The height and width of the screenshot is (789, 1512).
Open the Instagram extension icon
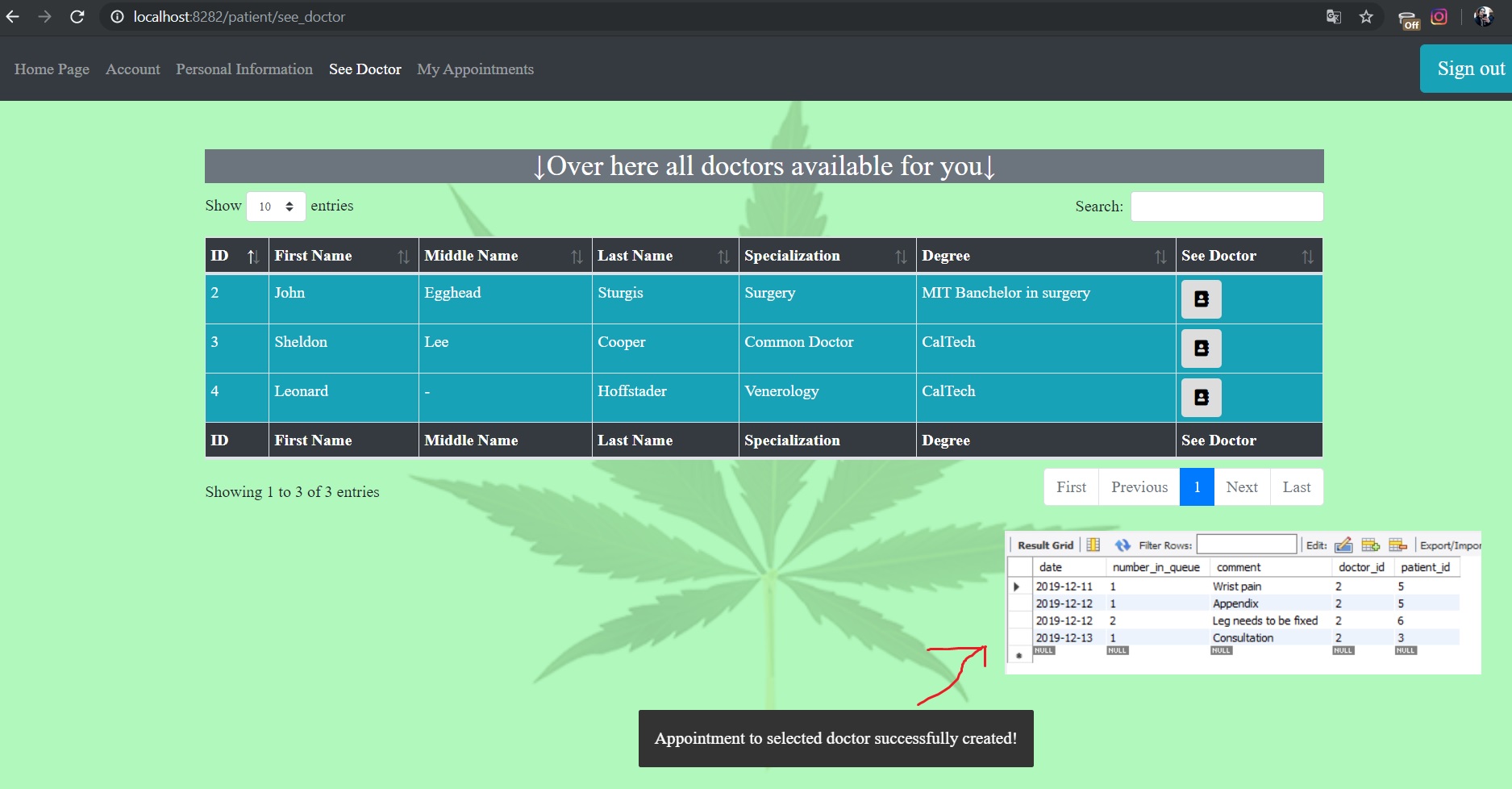coord(1439,17)
